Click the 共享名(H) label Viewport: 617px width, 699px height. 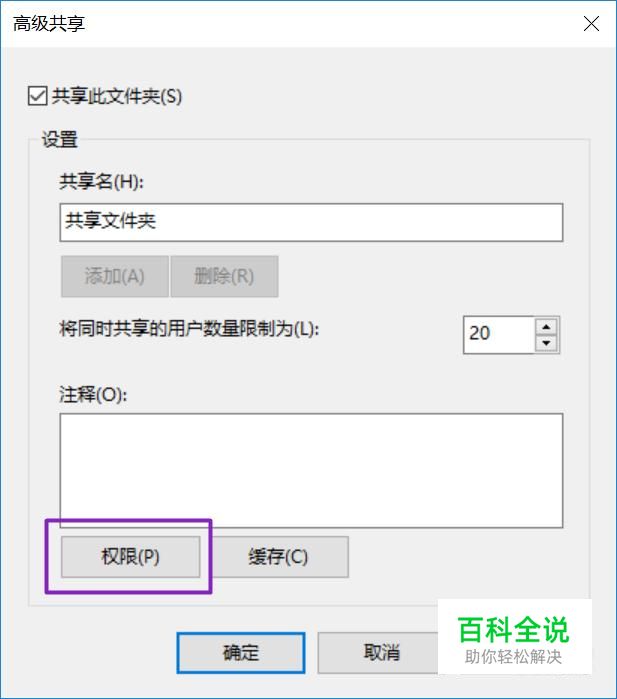coord(101,181)
